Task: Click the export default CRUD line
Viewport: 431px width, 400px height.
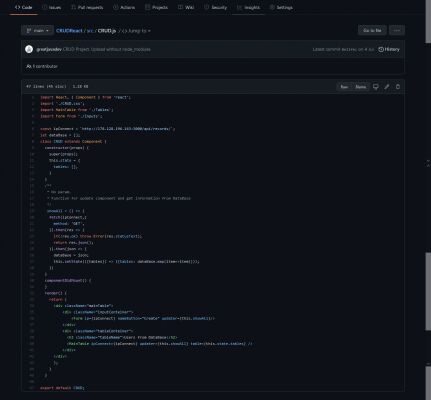Action: [62, 388]
